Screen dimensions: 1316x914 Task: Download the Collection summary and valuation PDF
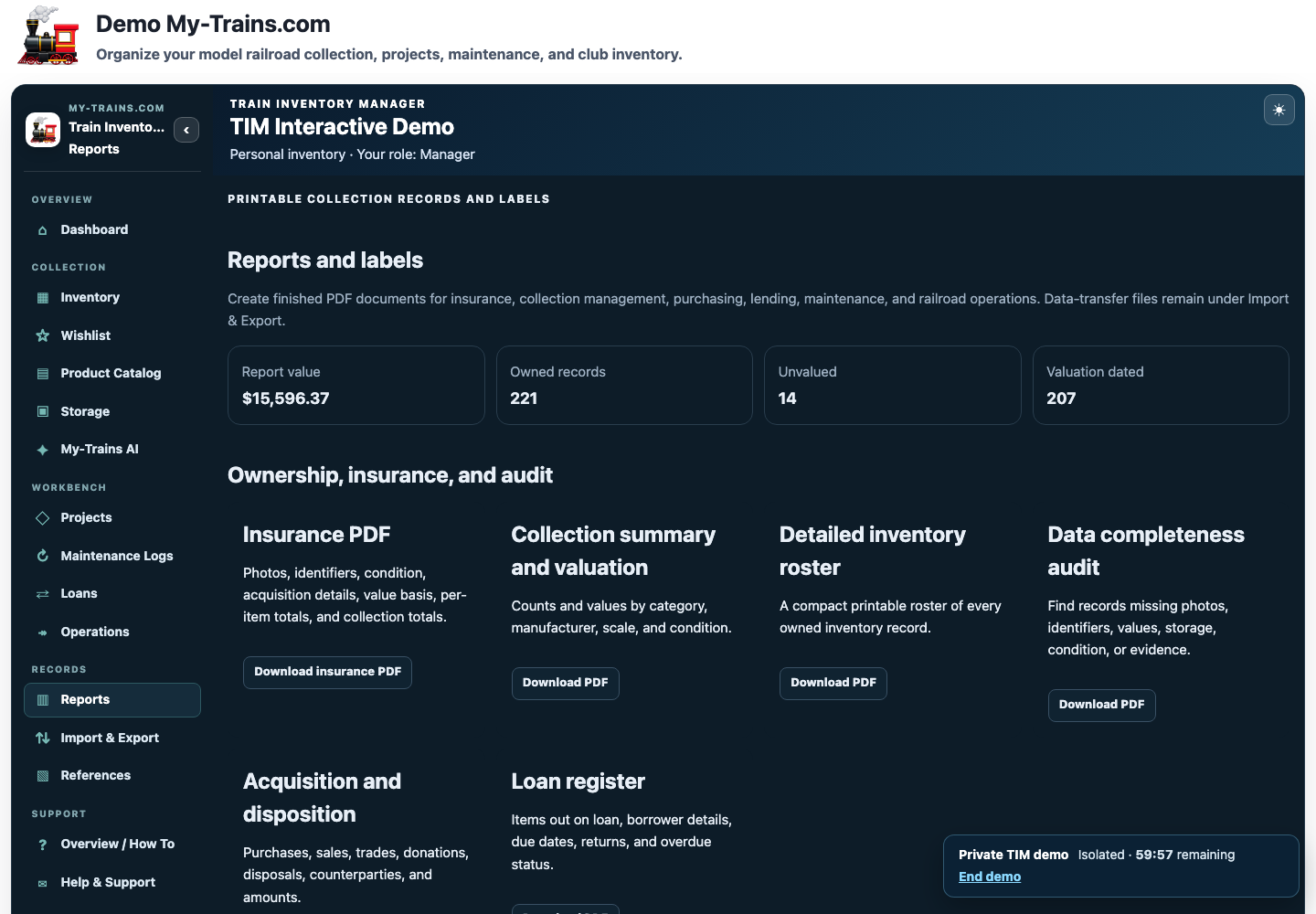pos(565,683)
